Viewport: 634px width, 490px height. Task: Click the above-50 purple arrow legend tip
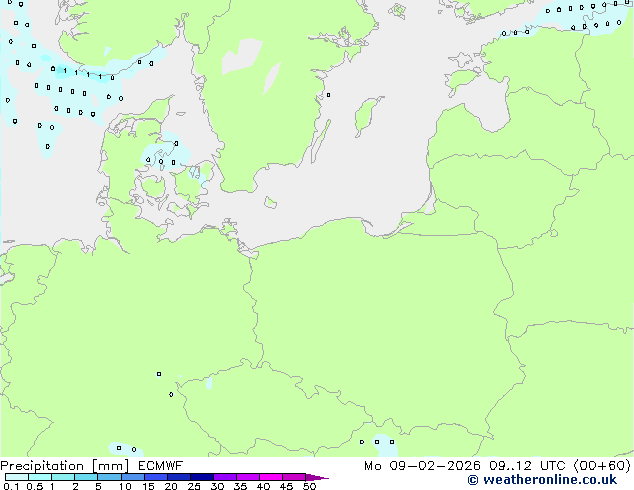click(x=317, y=477)
